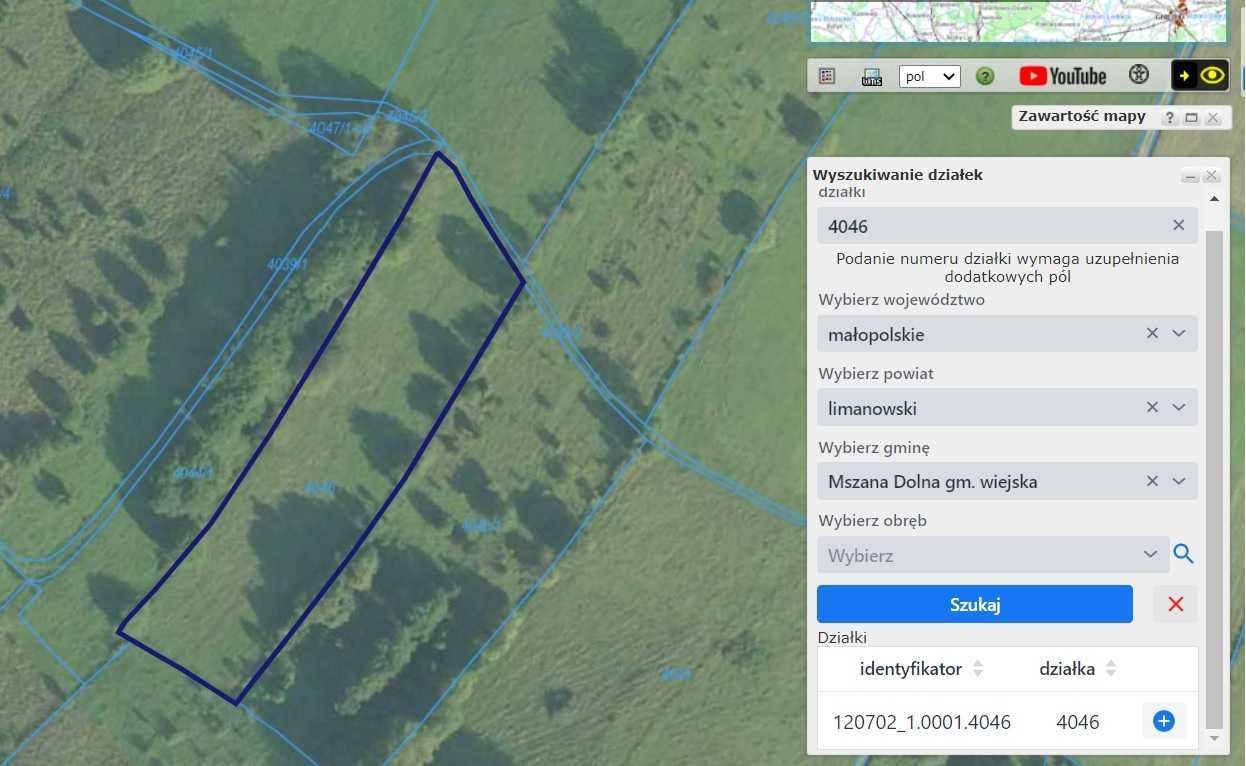The image size is (1246, 766).
Task: Open the legend list icon in toolbar
Action: click(x=827, y=76)
